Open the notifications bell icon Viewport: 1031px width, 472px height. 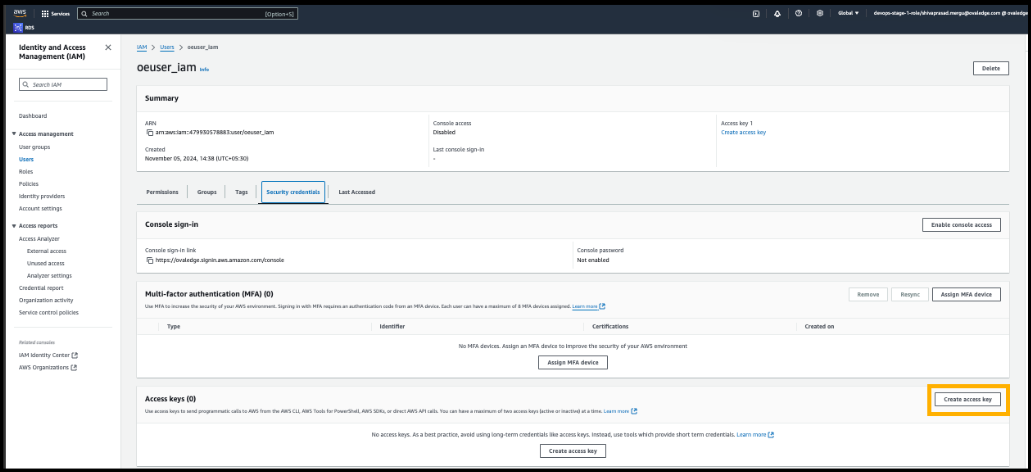777,13
